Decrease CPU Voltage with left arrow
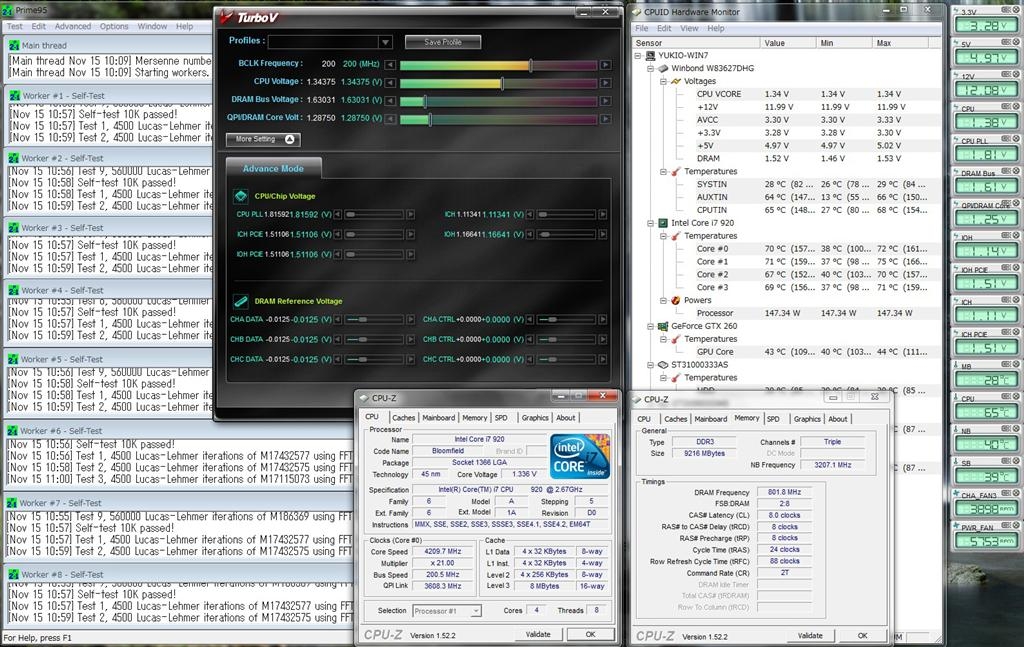The height and width of the screenshot is (647, 1024). point(390,83)
